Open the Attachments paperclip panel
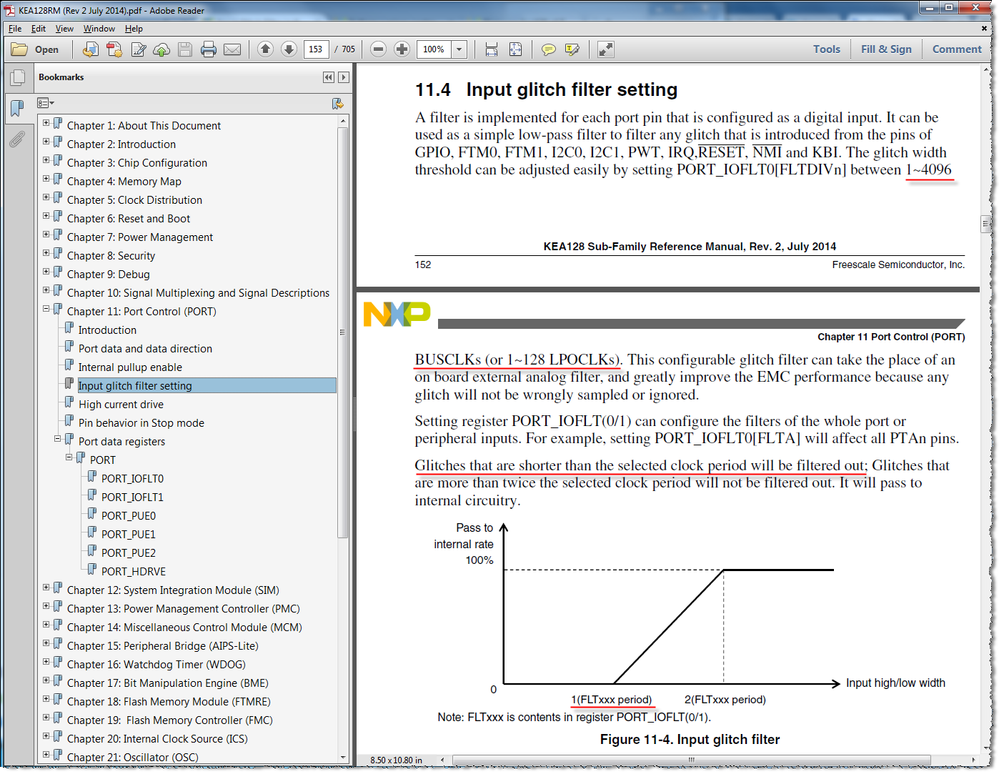The width and height of the screenshot is (999, 772). (x=17, y=139)
